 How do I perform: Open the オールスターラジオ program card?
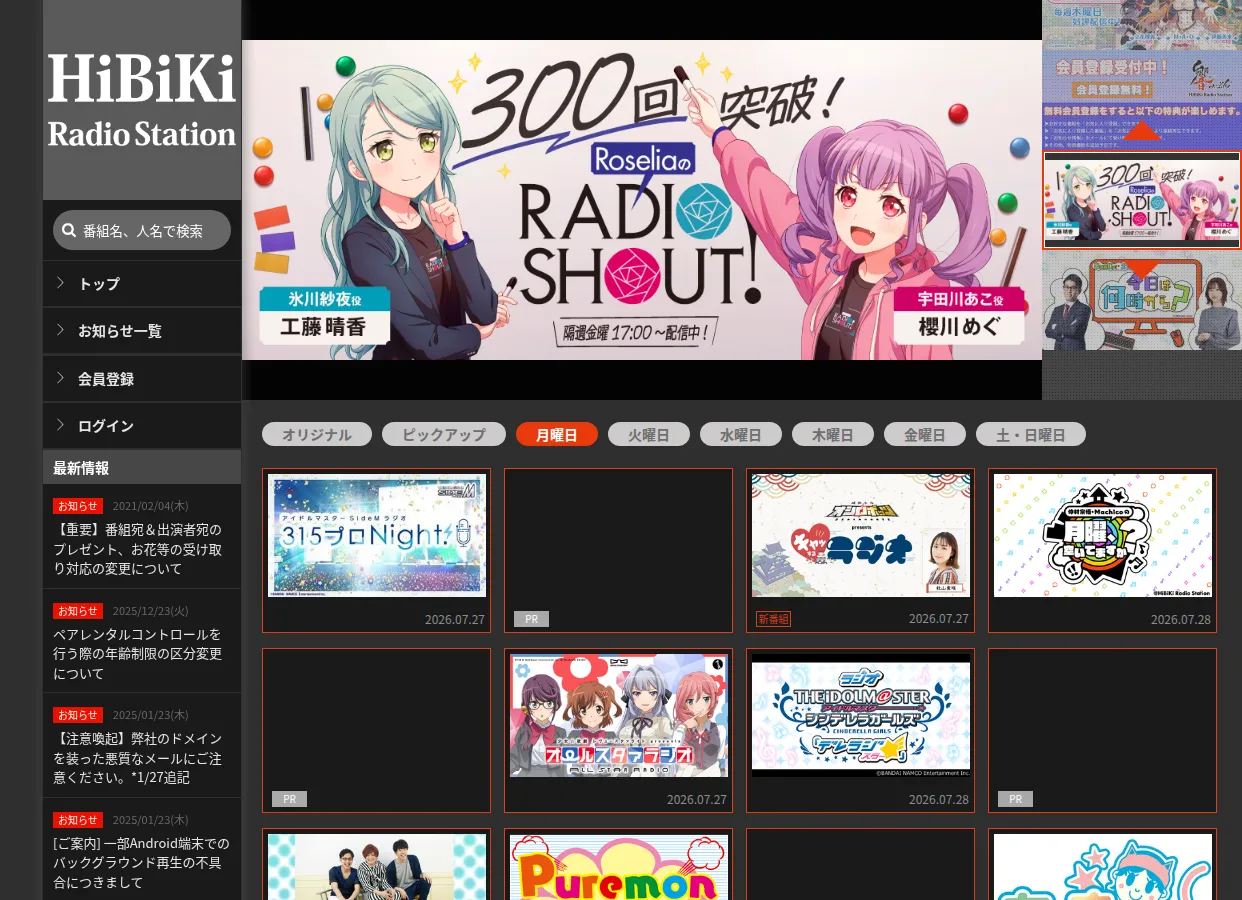(618, 730)
